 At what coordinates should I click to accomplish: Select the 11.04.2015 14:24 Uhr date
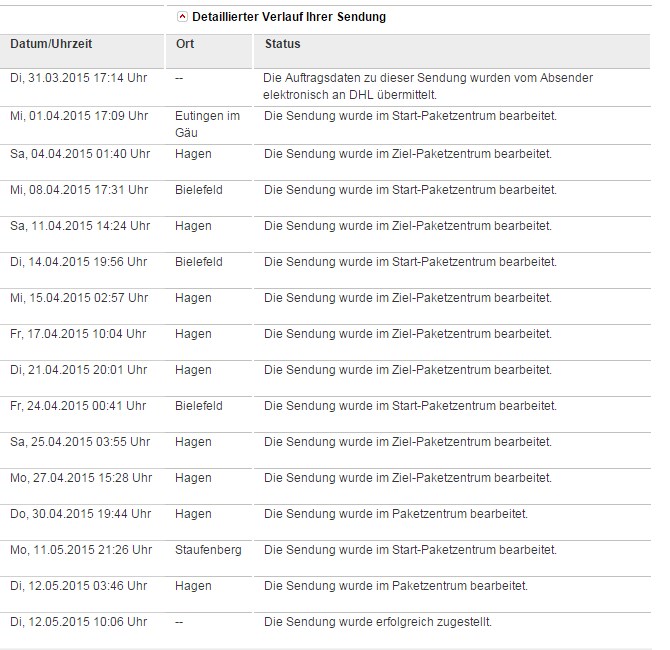click(x=80, y=226)
